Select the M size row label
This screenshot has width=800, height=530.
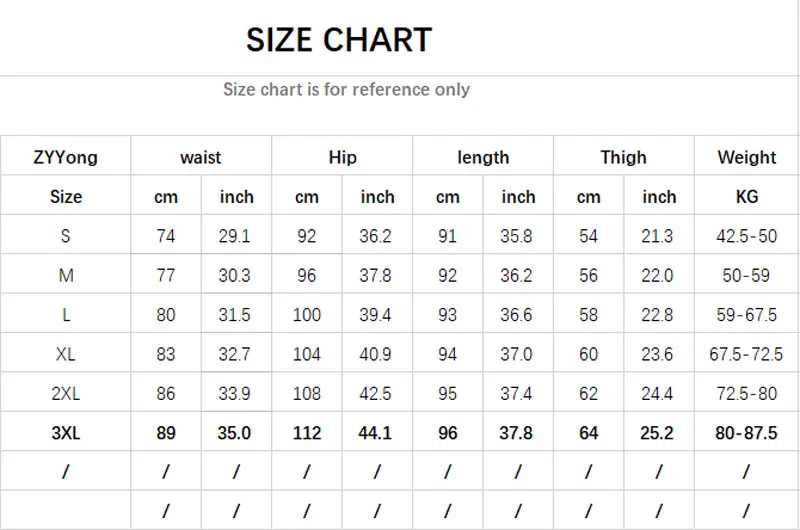coord(66,276)
